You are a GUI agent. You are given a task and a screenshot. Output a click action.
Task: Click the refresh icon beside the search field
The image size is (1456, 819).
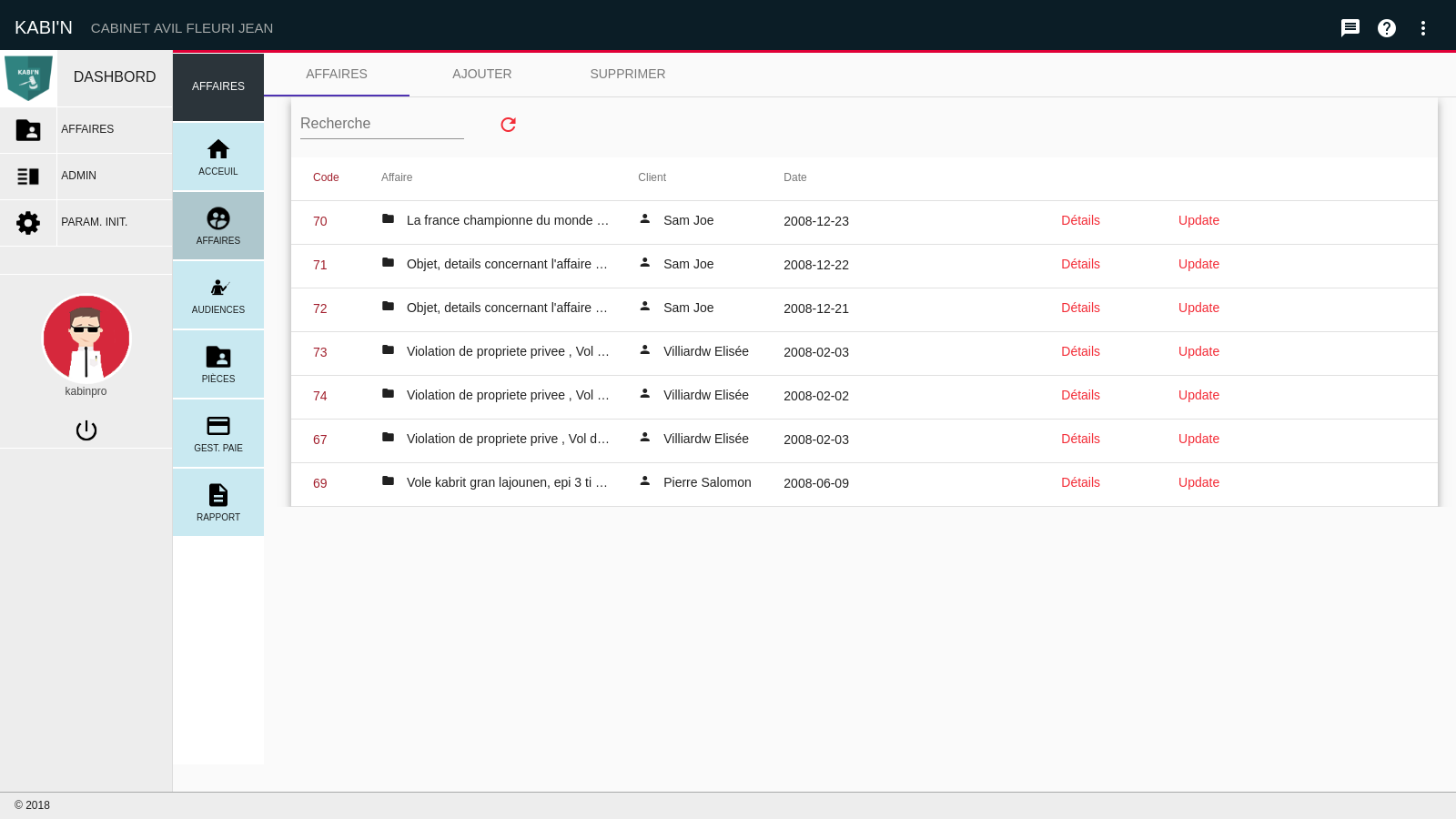pos(508,125)
